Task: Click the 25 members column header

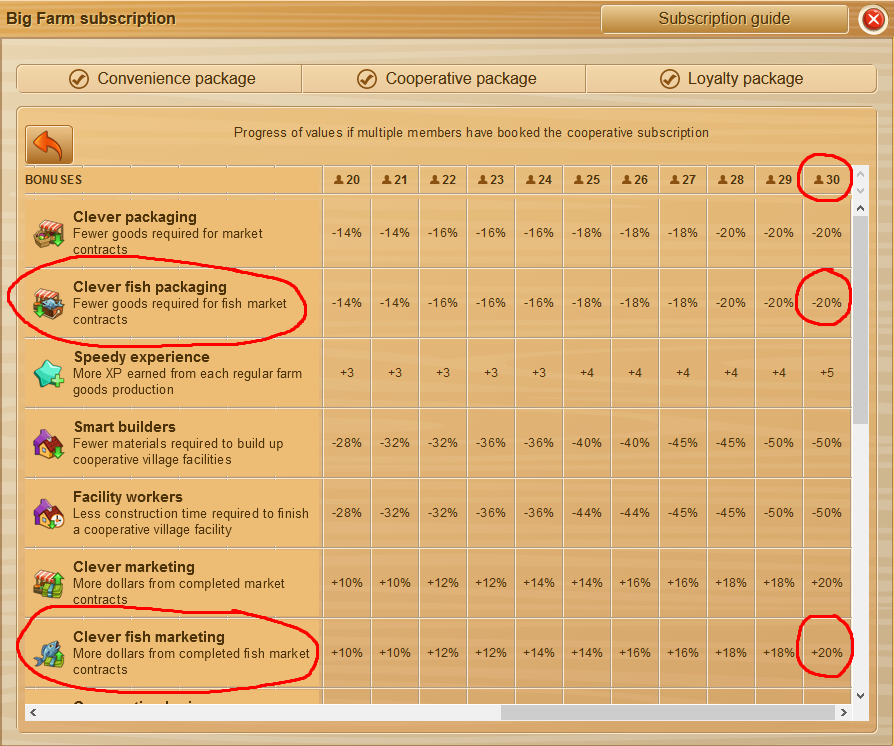Action: 587,180
